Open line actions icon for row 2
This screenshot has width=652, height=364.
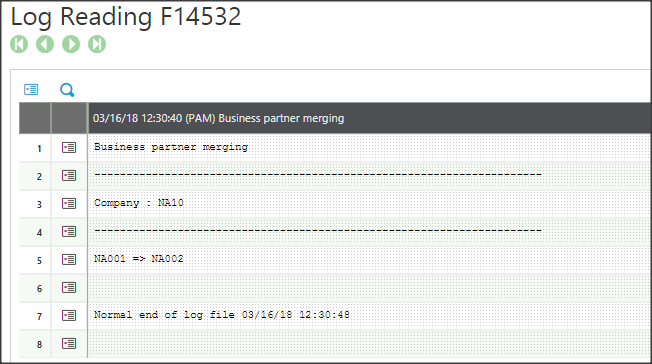(x=69, y=176)
